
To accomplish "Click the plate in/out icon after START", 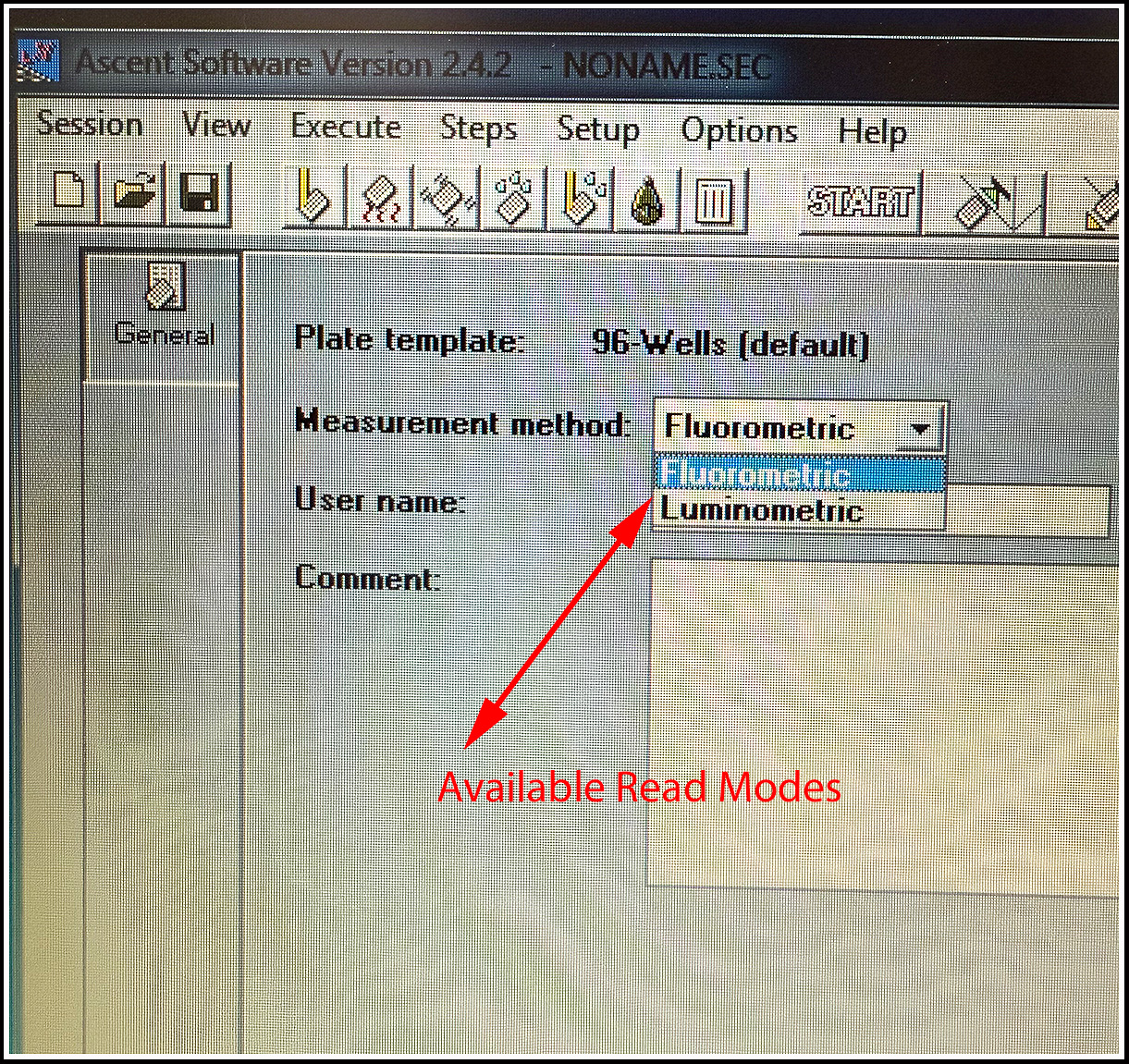I will point(995,202).
